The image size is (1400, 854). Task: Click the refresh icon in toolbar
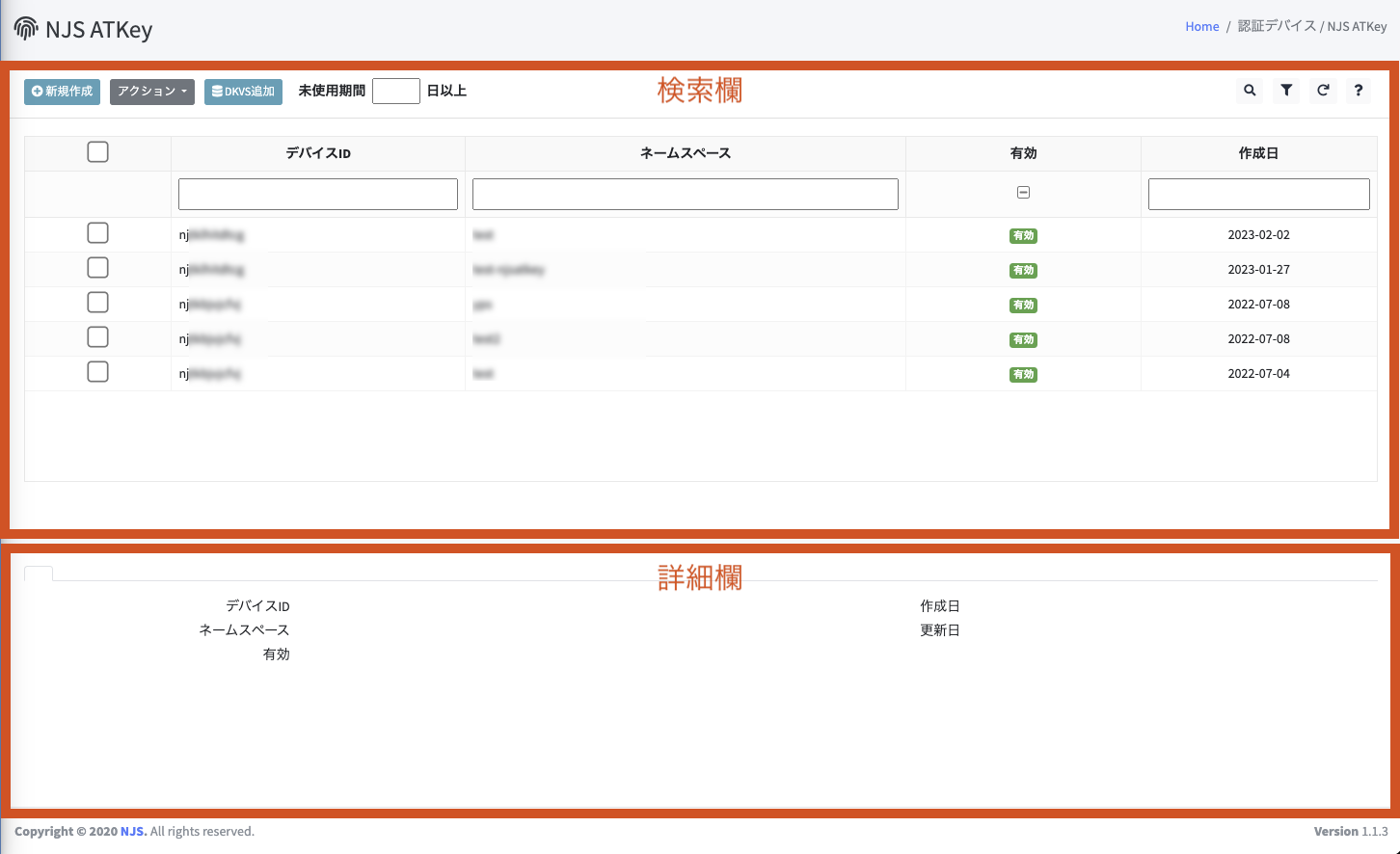tap(1323, 91)
